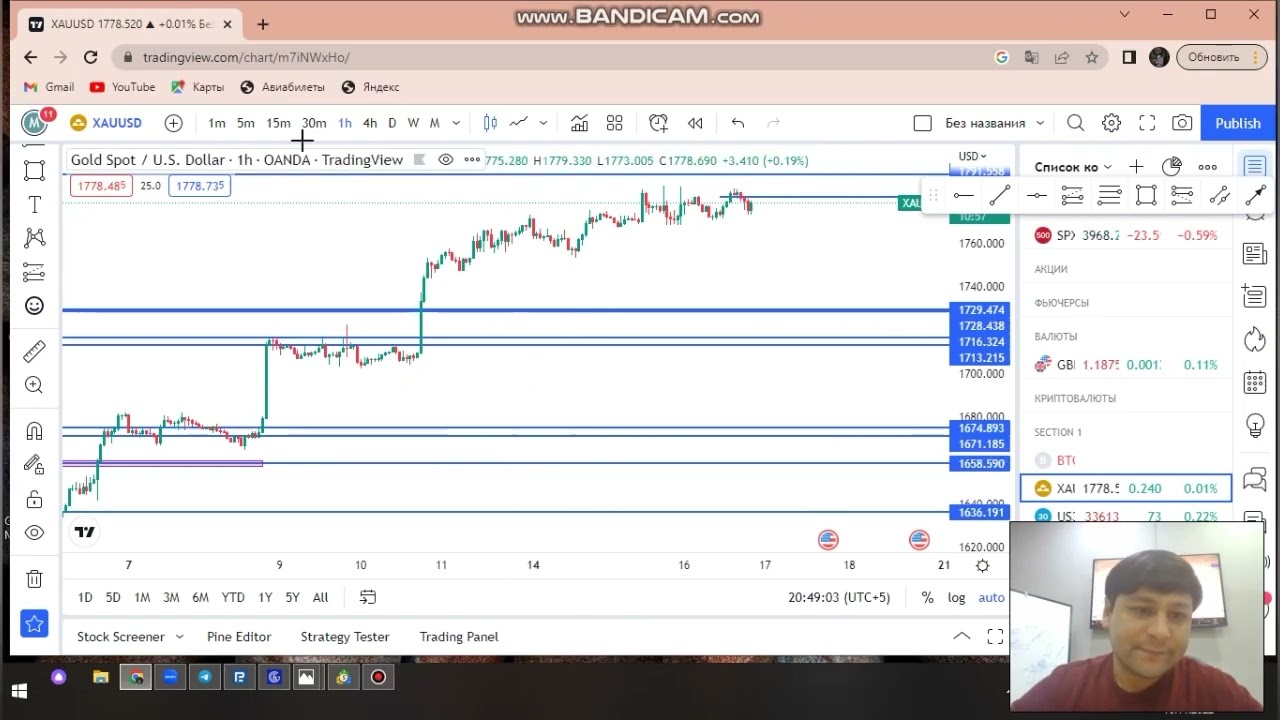Open Telegram from Windows taskbar
The width and height of the screenshot is (1280, 720).
click(205, 677)
